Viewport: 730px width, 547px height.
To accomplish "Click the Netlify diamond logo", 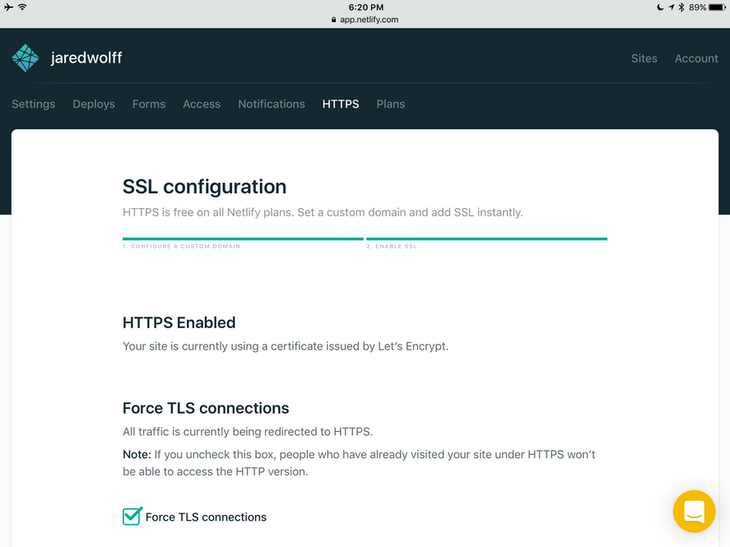I will point(25,58).
